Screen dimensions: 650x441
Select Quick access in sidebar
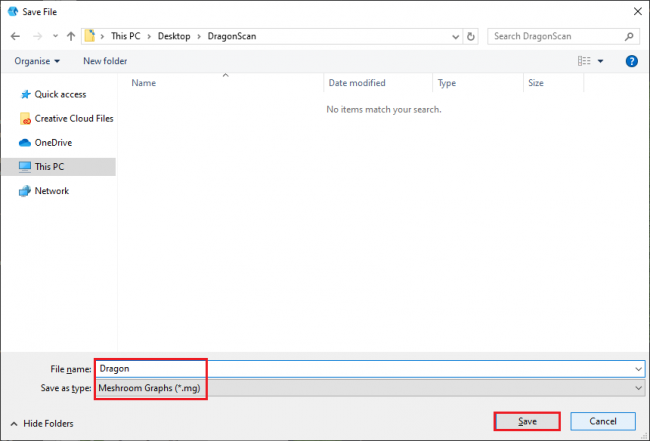click(61, 94)
